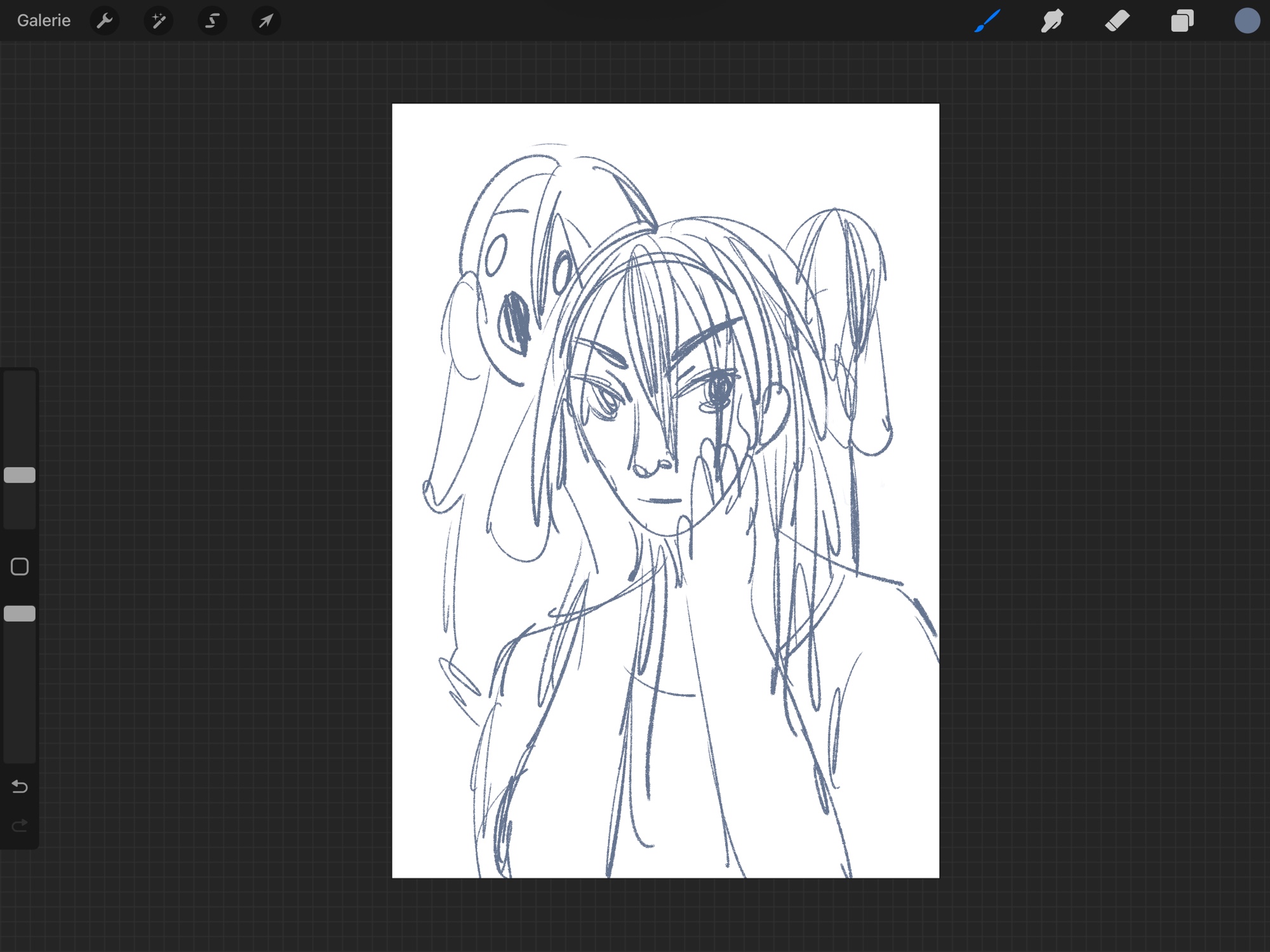Click the brush size slider handle
Viewport: 1270px width, 952px height.
[x=20, y=475]
